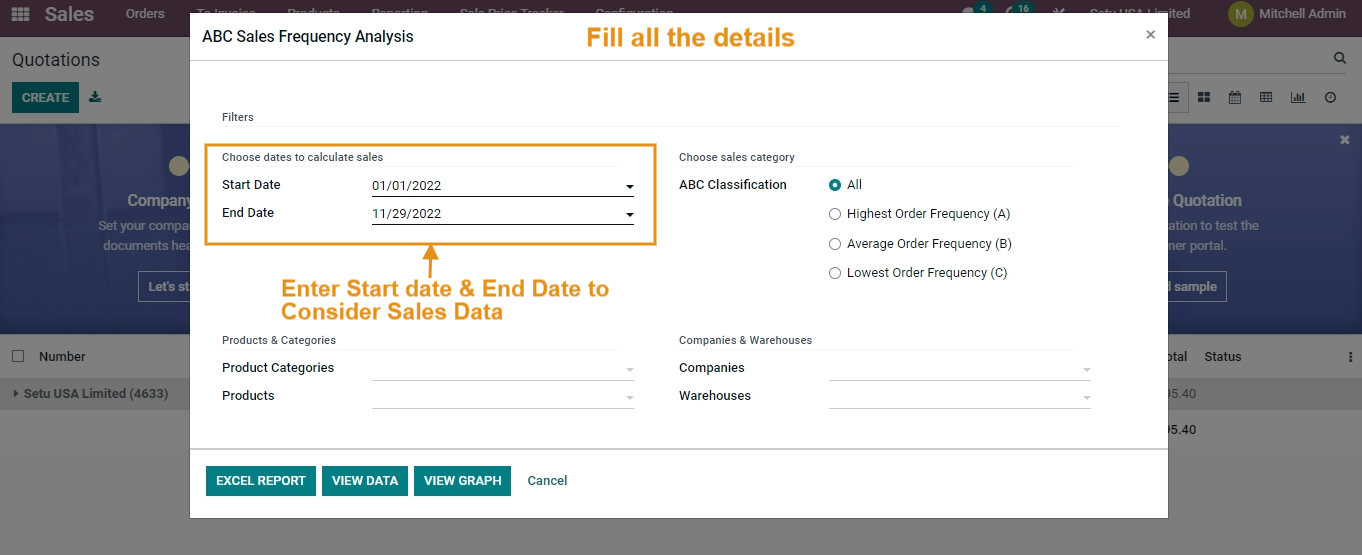1362x555 pixels.
Task: Click the search magnifier icon
Action: click(1340, 59)
